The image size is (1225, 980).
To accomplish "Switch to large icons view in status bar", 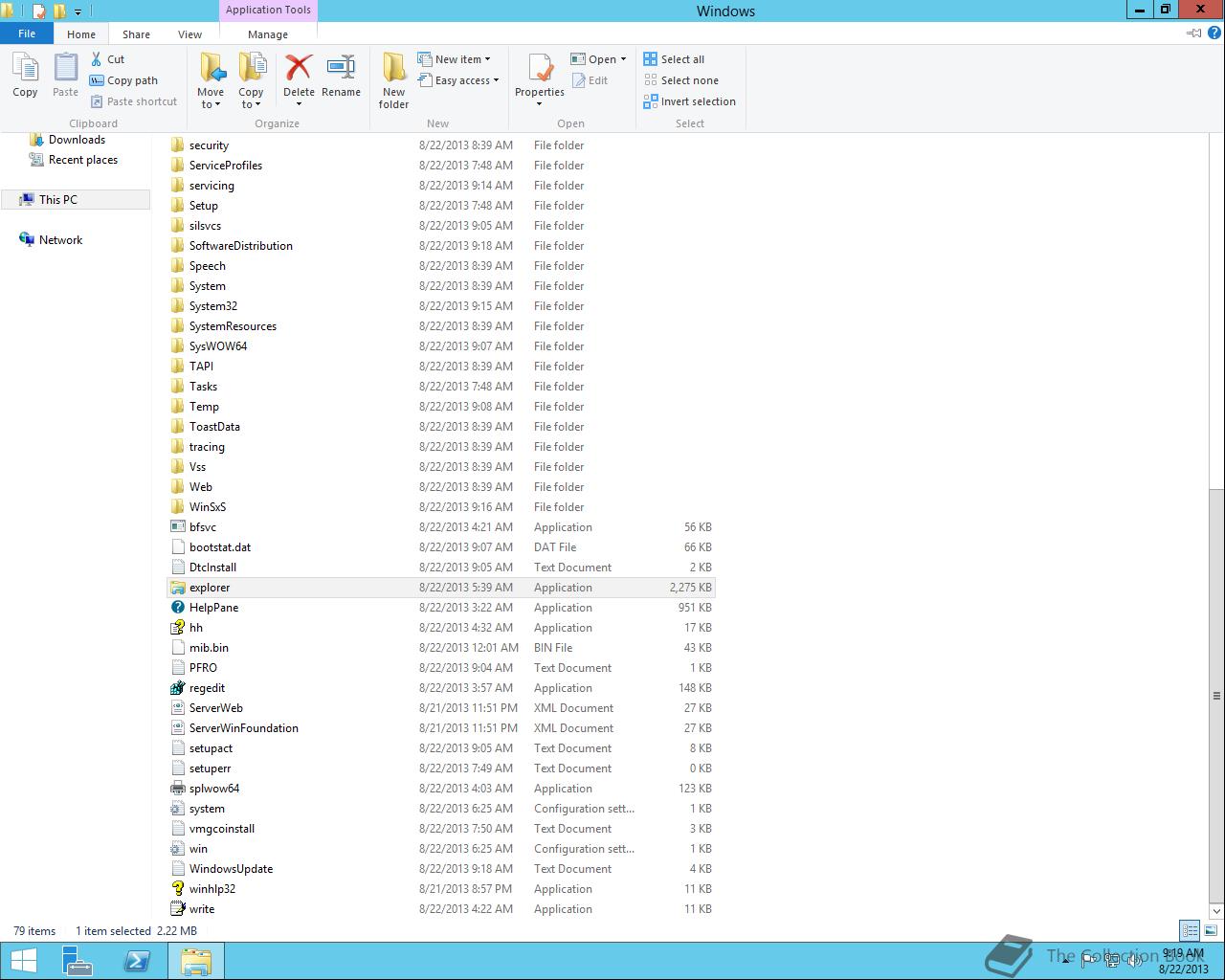I will (1211, 930).
